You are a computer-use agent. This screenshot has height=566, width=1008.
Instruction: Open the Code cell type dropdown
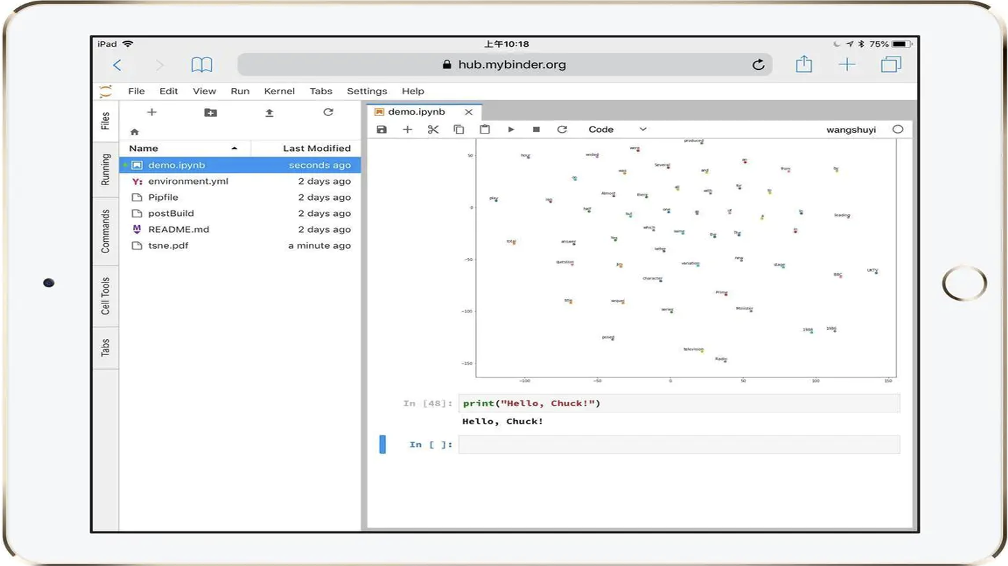coord(616,129)
